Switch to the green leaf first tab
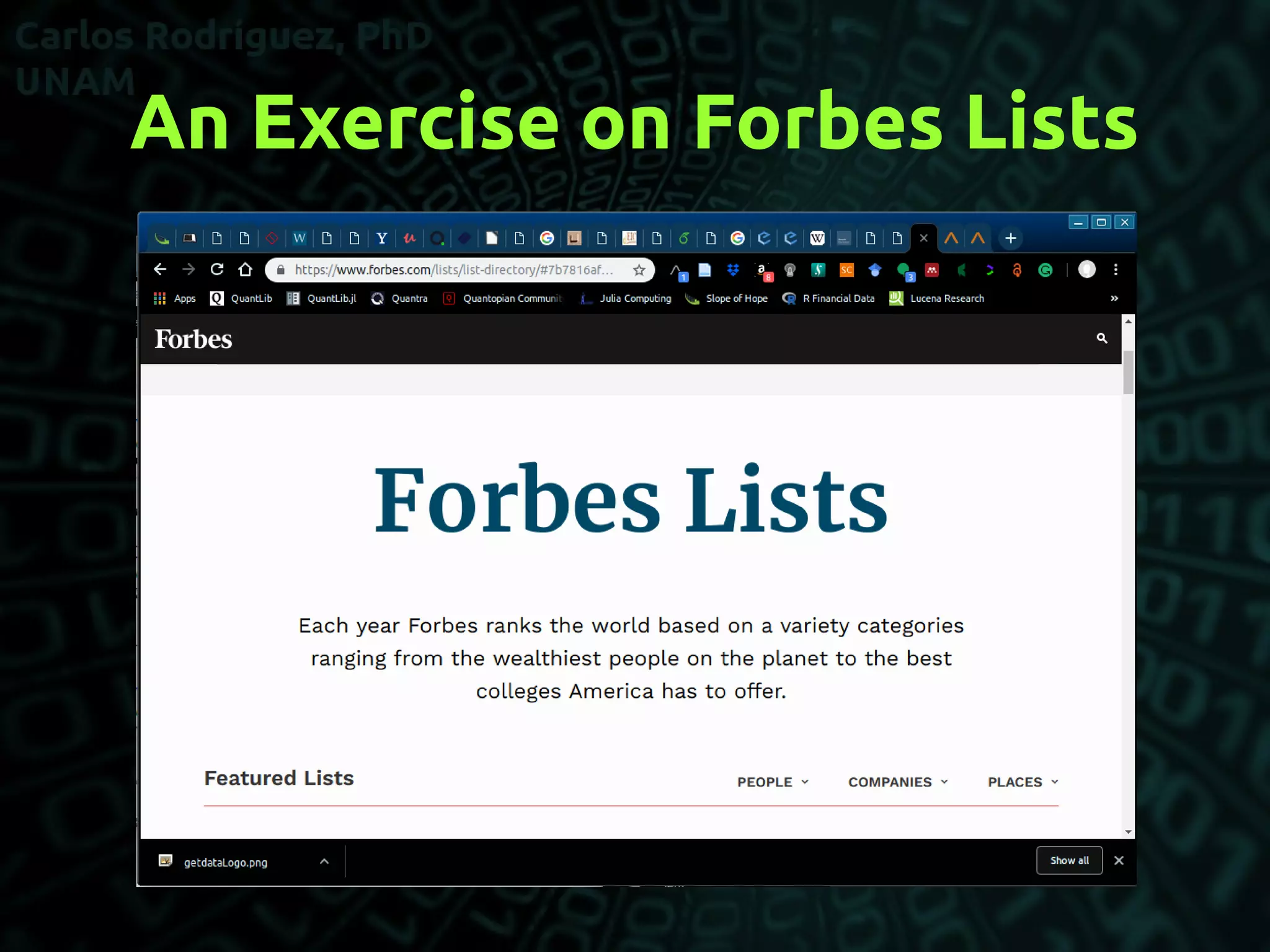Viewport: 1270px width, 952px height. [162, 238]
